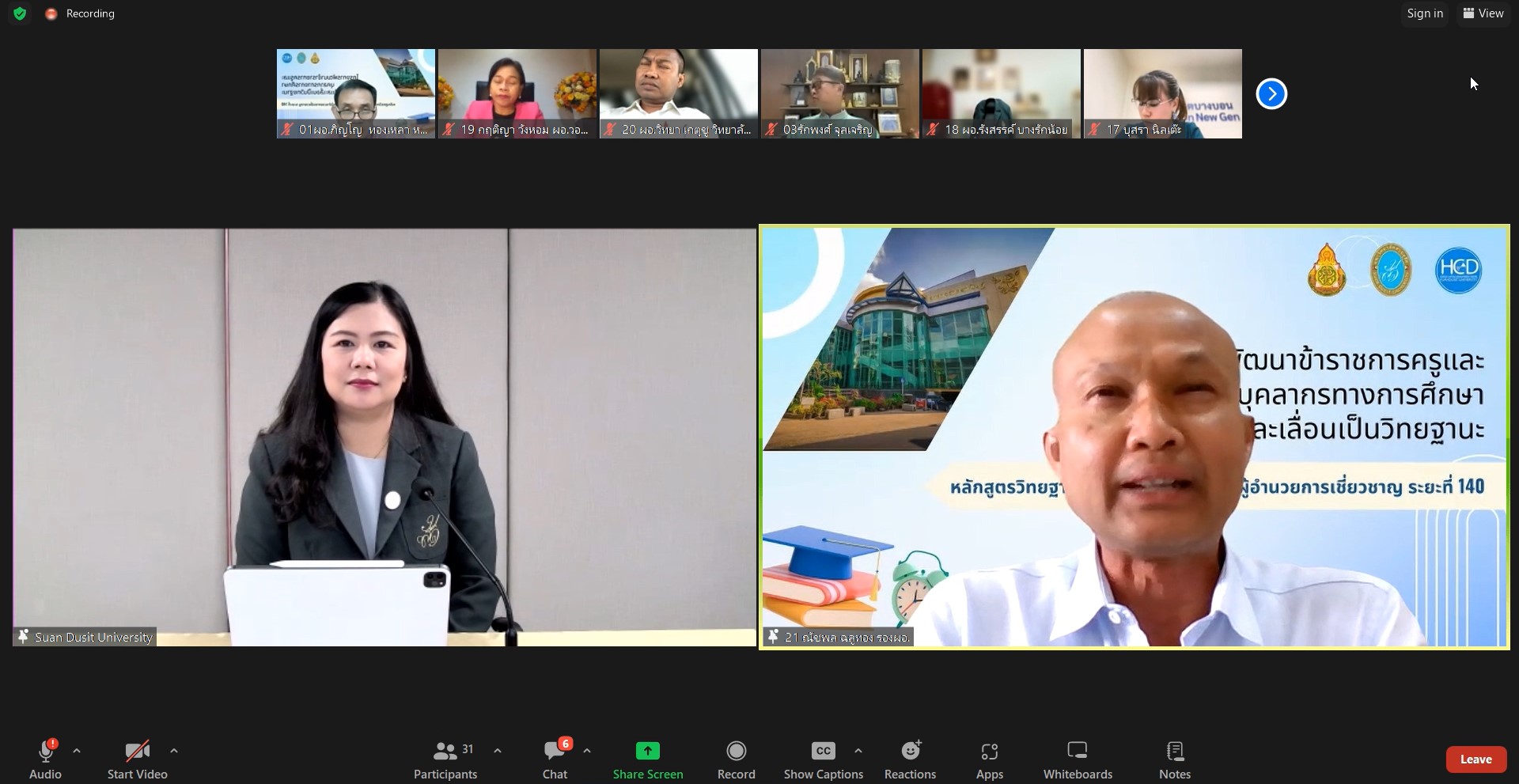
Task: Start recording with the Record button
Action: pyautogui.click(x=736, y=759)
